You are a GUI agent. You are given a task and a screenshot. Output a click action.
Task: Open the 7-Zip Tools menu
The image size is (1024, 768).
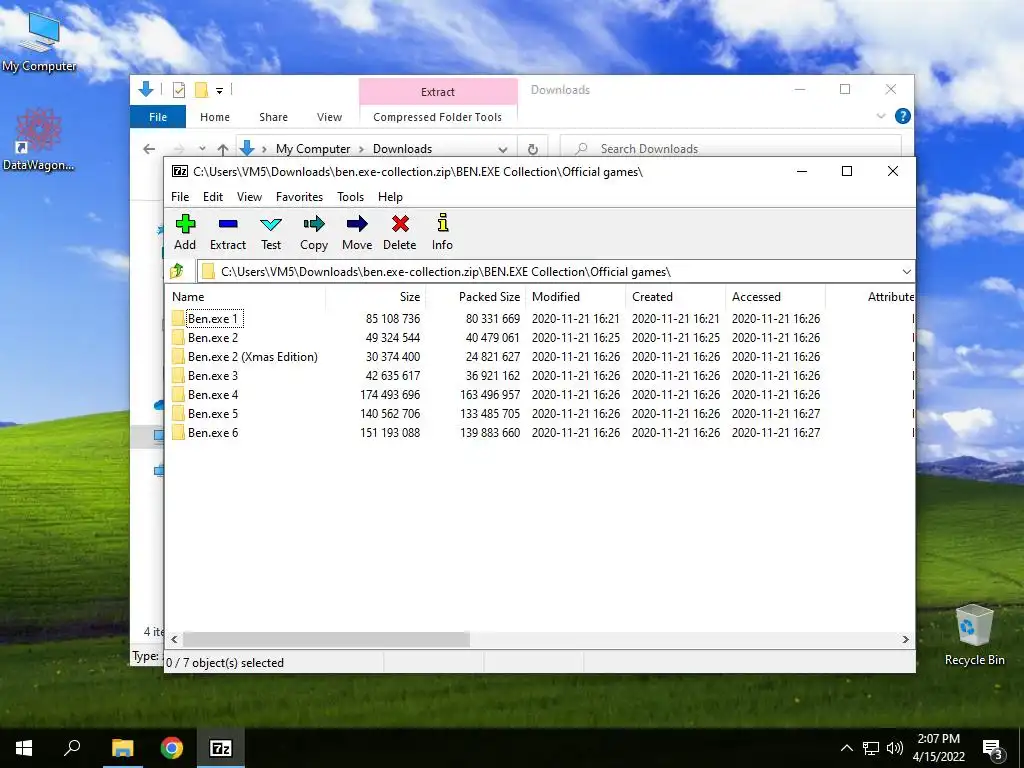(351, 197)
